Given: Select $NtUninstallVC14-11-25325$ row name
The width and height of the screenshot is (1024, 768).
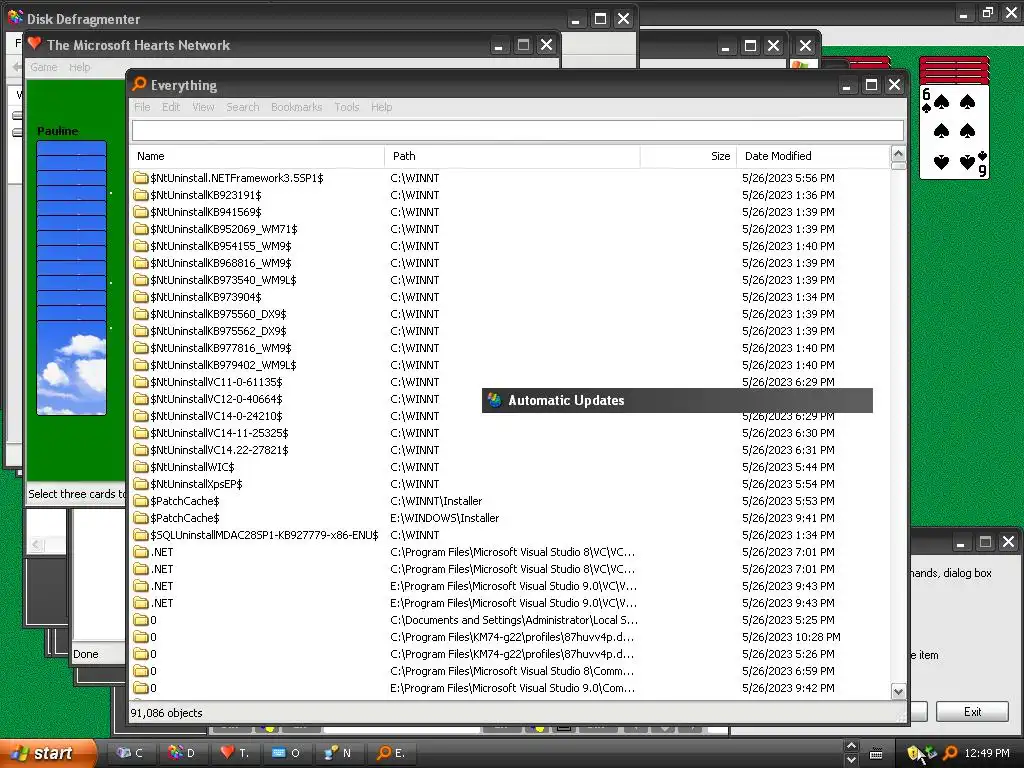Looking at the screenshot, I should [x=219, y=433].
